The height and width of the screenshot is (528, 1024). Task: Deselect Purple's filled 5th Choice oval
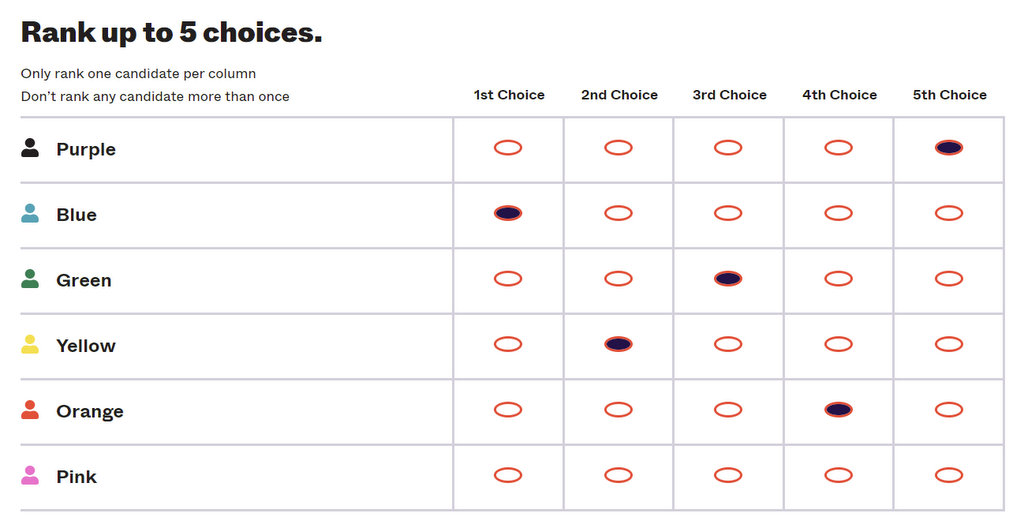[x=948, y=148]
